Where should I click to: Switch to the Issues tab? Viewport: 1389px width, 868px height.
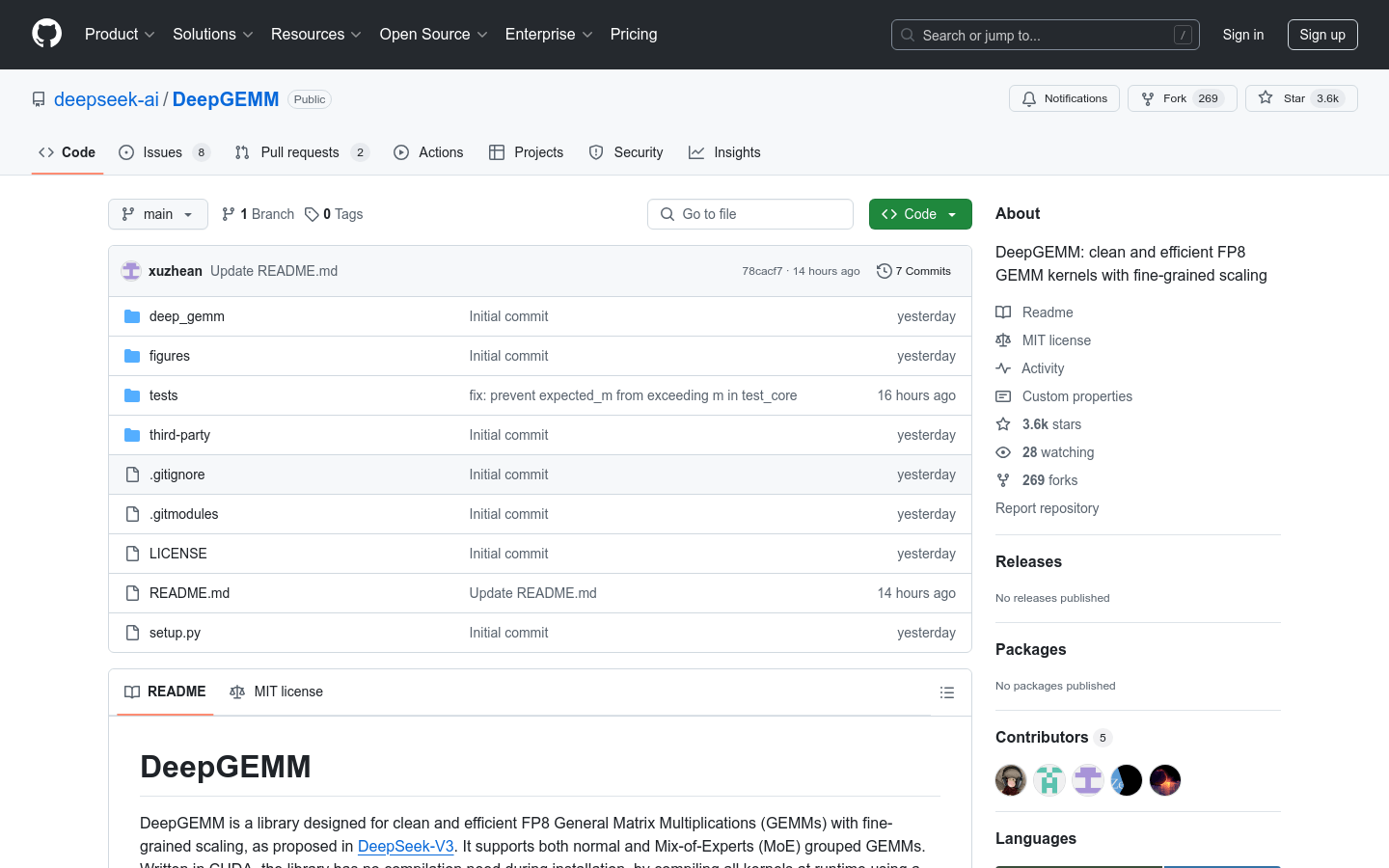tap(164, 152)
